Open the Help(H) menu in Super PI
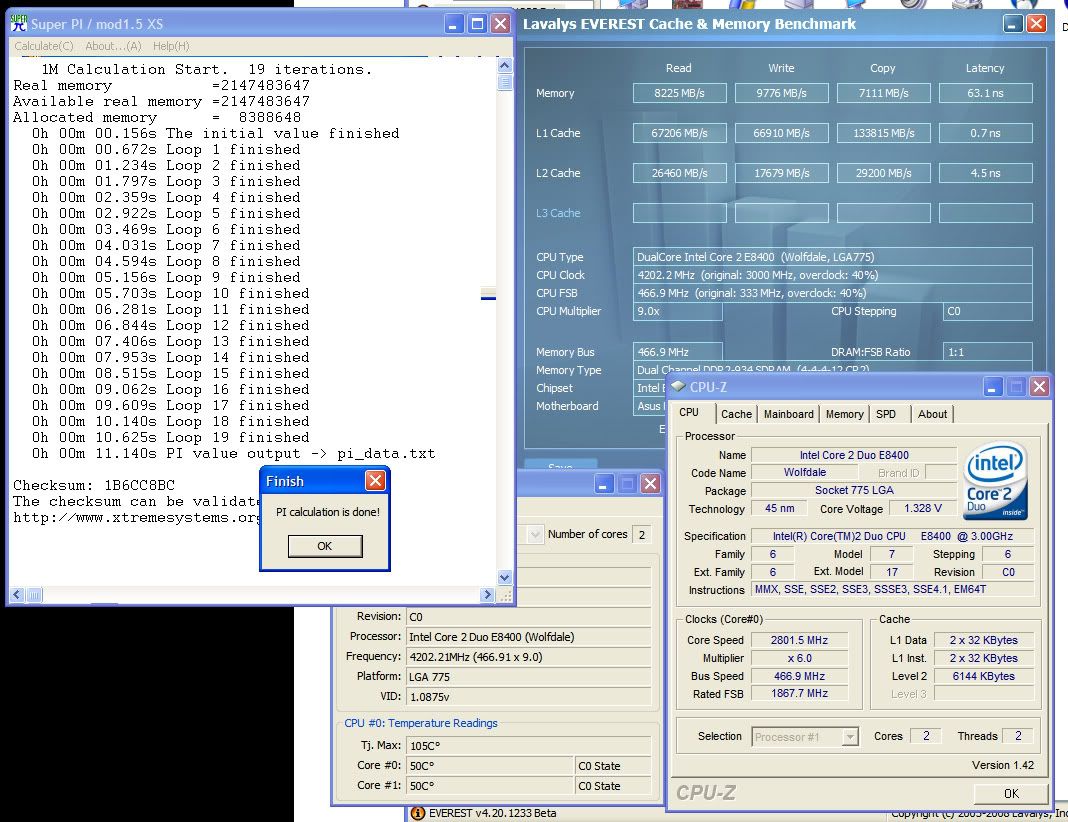This screenshot has height=822, width=1068. pyautogui.click(x=171, y=46)
